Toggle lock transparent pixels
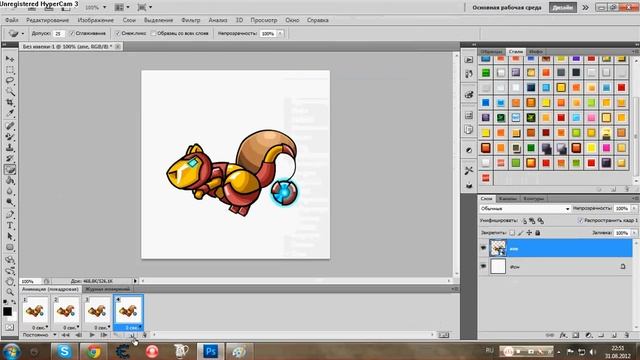This screenshot has height=360, width=640. pyautogui.click(x=512, y=233)
